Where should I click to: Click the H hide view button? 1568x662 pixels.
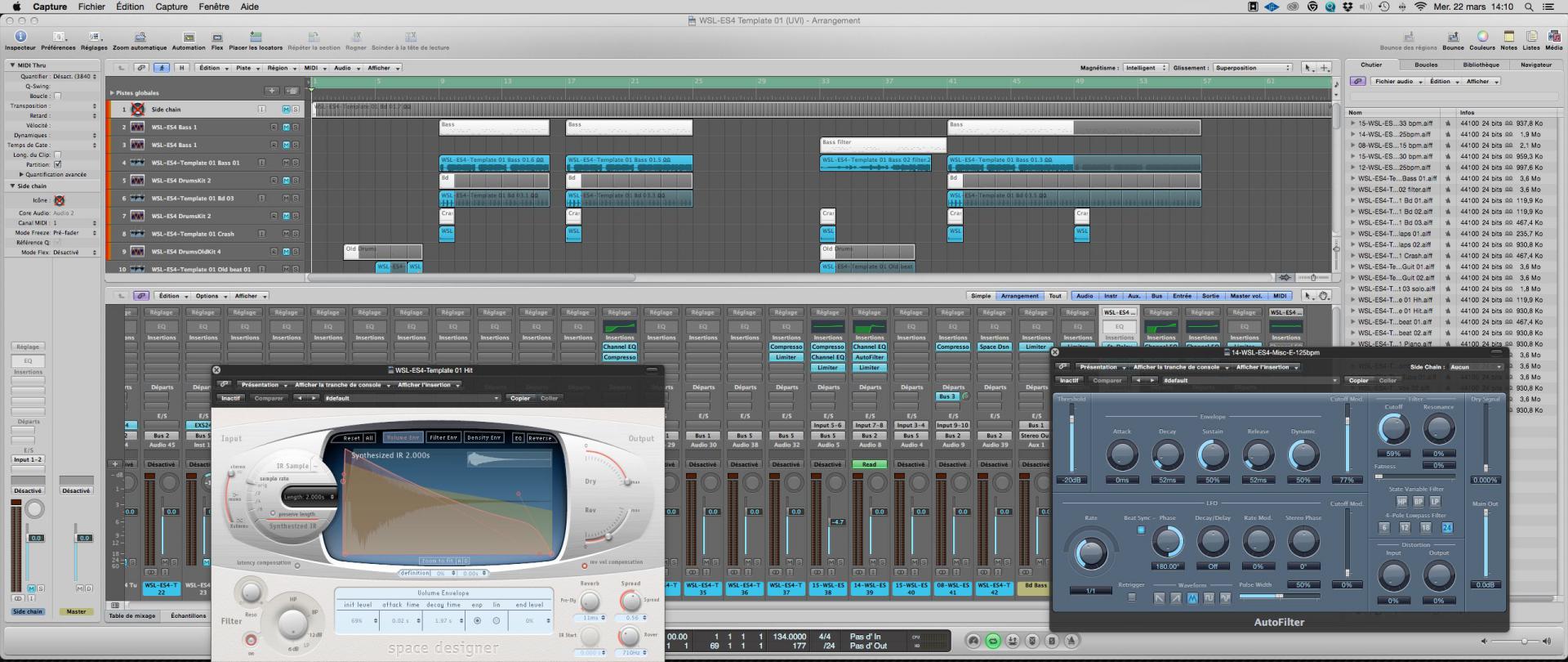pos(181,68)
